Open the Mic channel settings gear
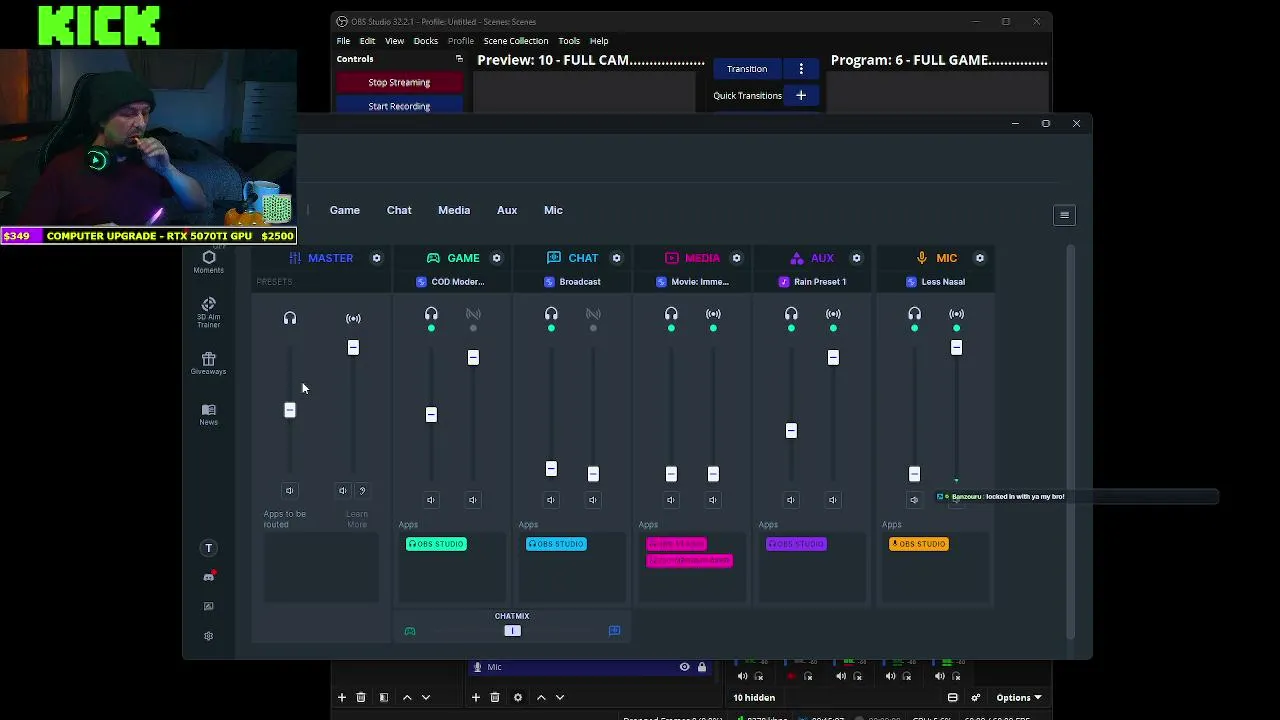Screen dimensions: 1280x720 pos(979,258)
